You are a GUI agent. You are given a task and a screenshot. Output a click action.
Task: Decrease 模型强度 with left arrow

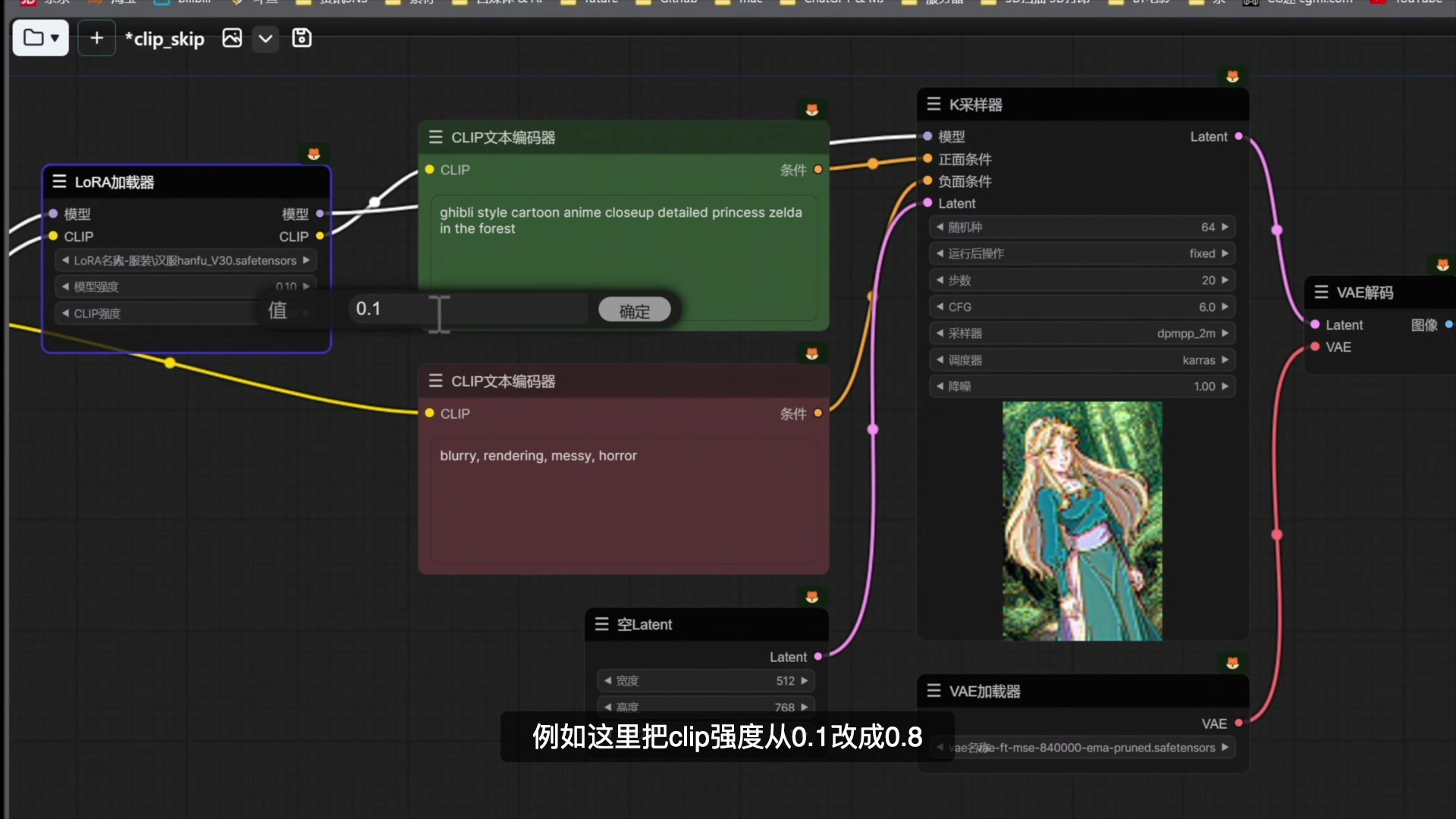pos(65,287)
